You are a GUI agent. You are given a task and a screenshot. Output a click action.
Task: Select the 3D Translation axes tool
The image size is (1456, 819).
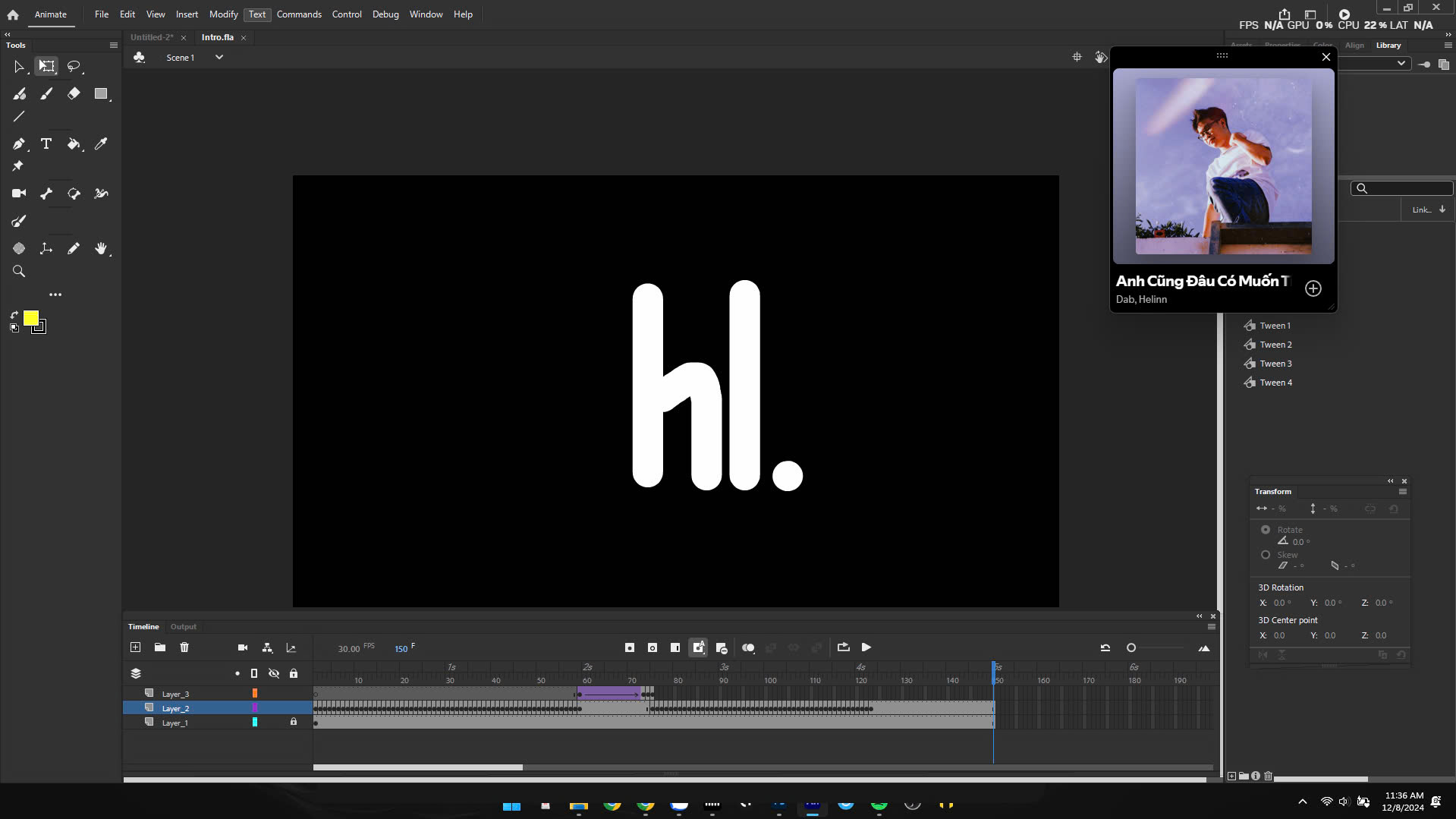coord(46,249)
